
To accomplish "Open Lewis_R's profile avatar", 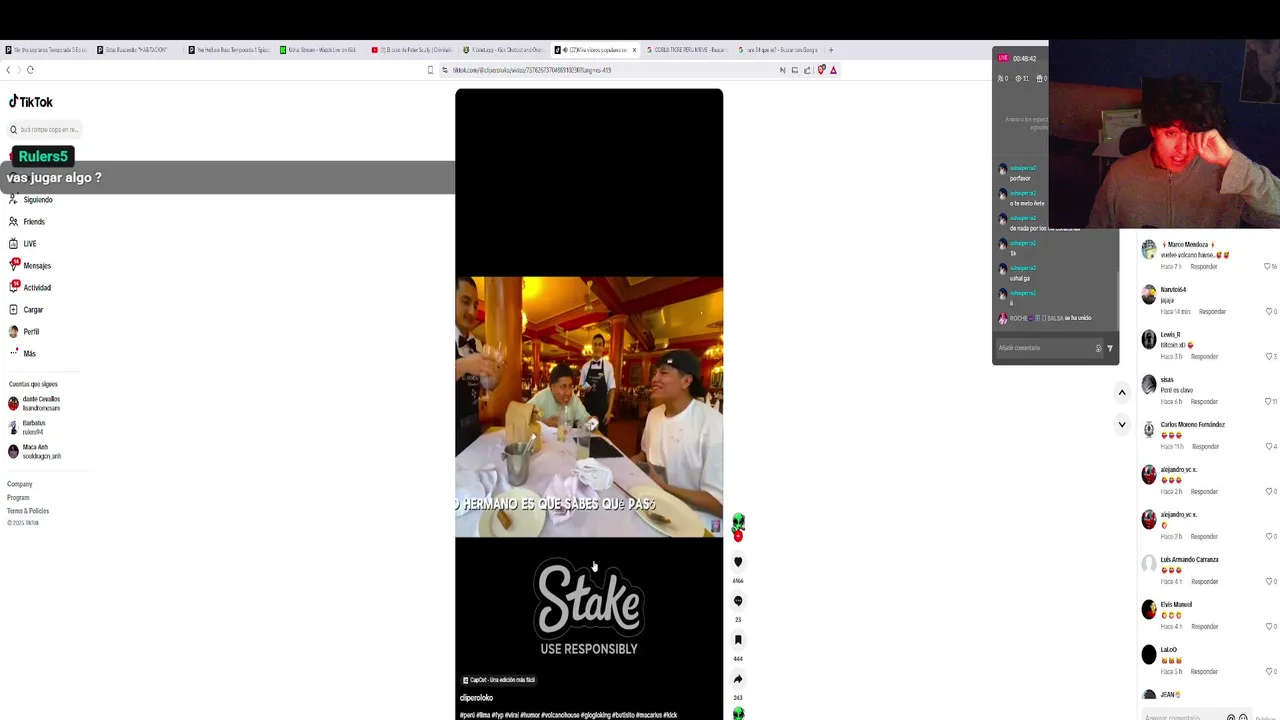I will 1149,339.
